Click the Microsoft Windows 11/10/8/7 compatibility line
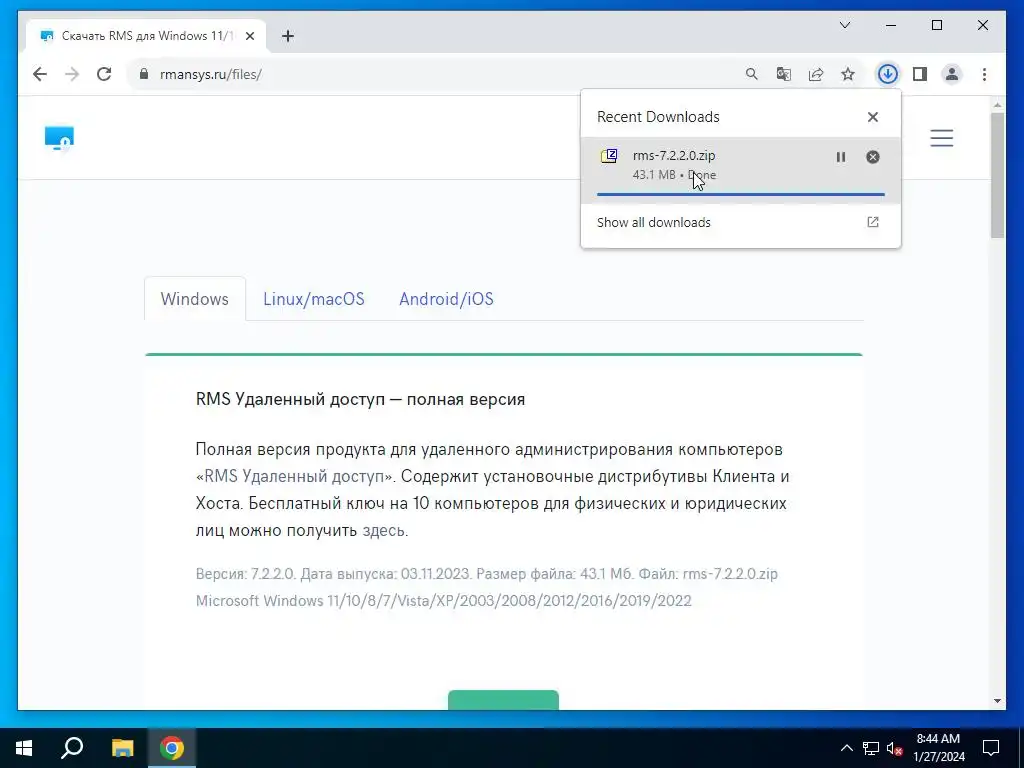Image resolution: width=1024 pixels, height=768 pixels. click(x=443, y=601)
